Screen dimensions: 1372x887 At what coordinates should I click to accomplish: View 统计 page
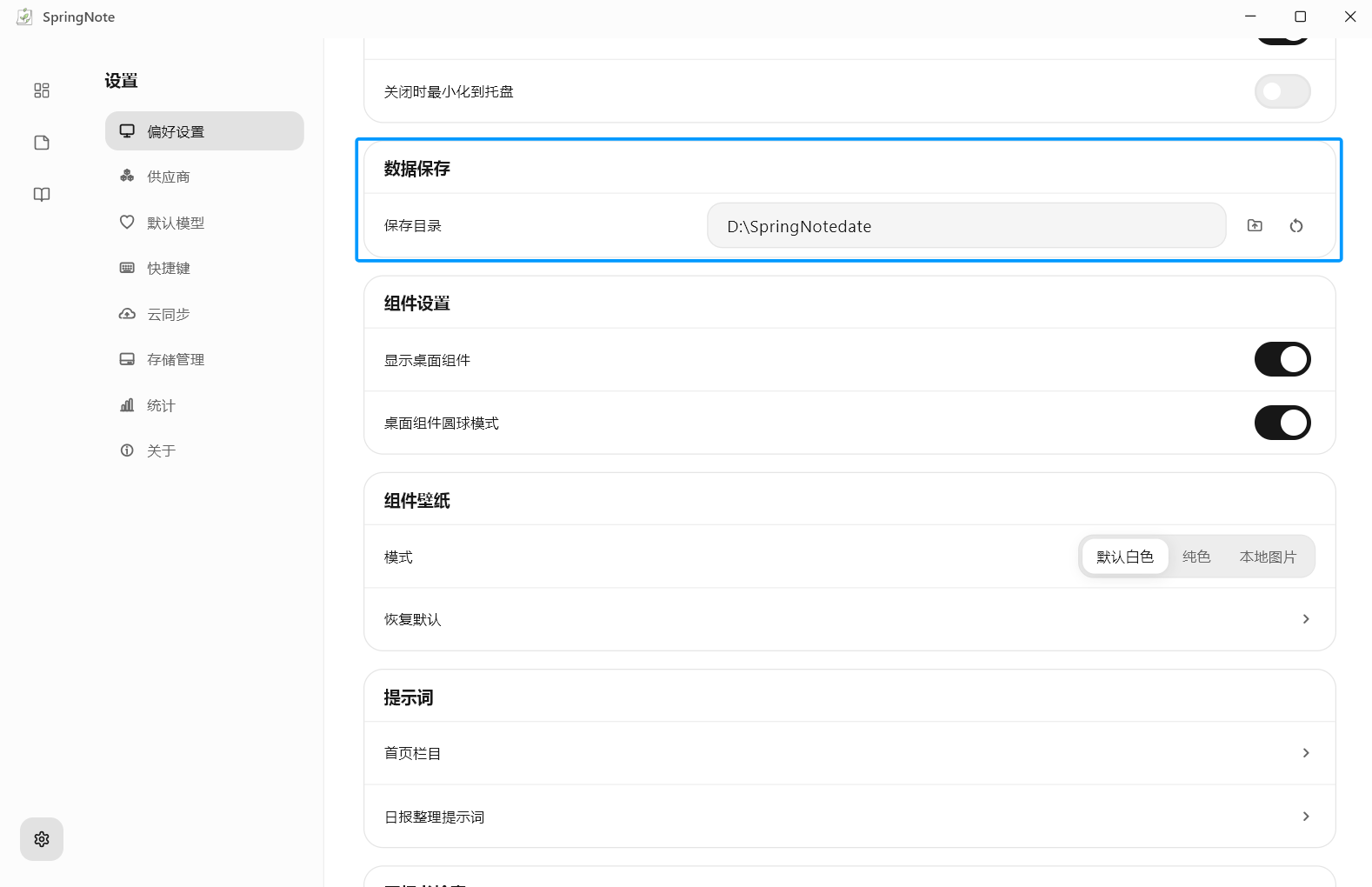(x=204, y=405)
